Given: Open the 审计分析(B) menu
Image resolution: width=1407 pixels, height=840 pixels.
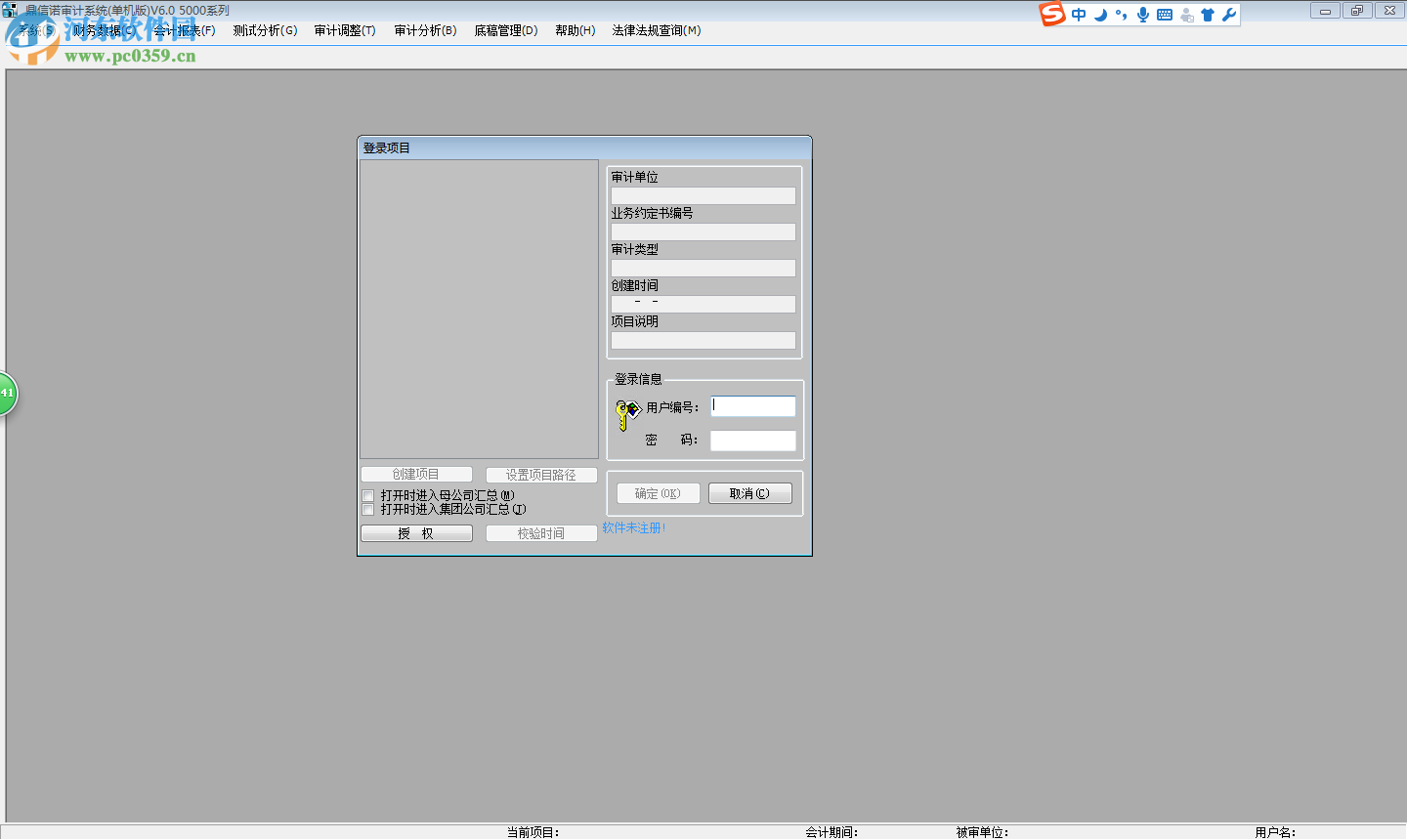Looking at the screenshot, I should point(425,30).
